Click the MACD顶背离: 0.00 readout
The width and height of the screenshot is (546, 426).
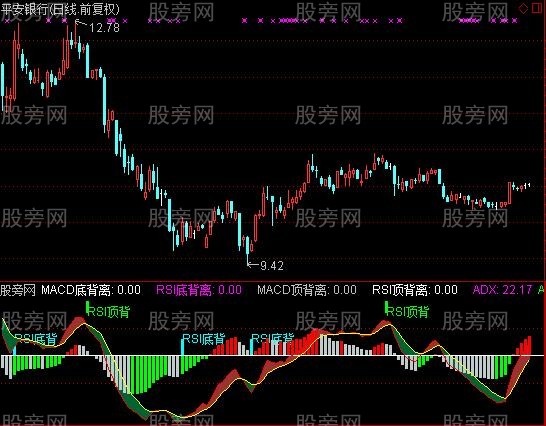[x=307, y=290]
